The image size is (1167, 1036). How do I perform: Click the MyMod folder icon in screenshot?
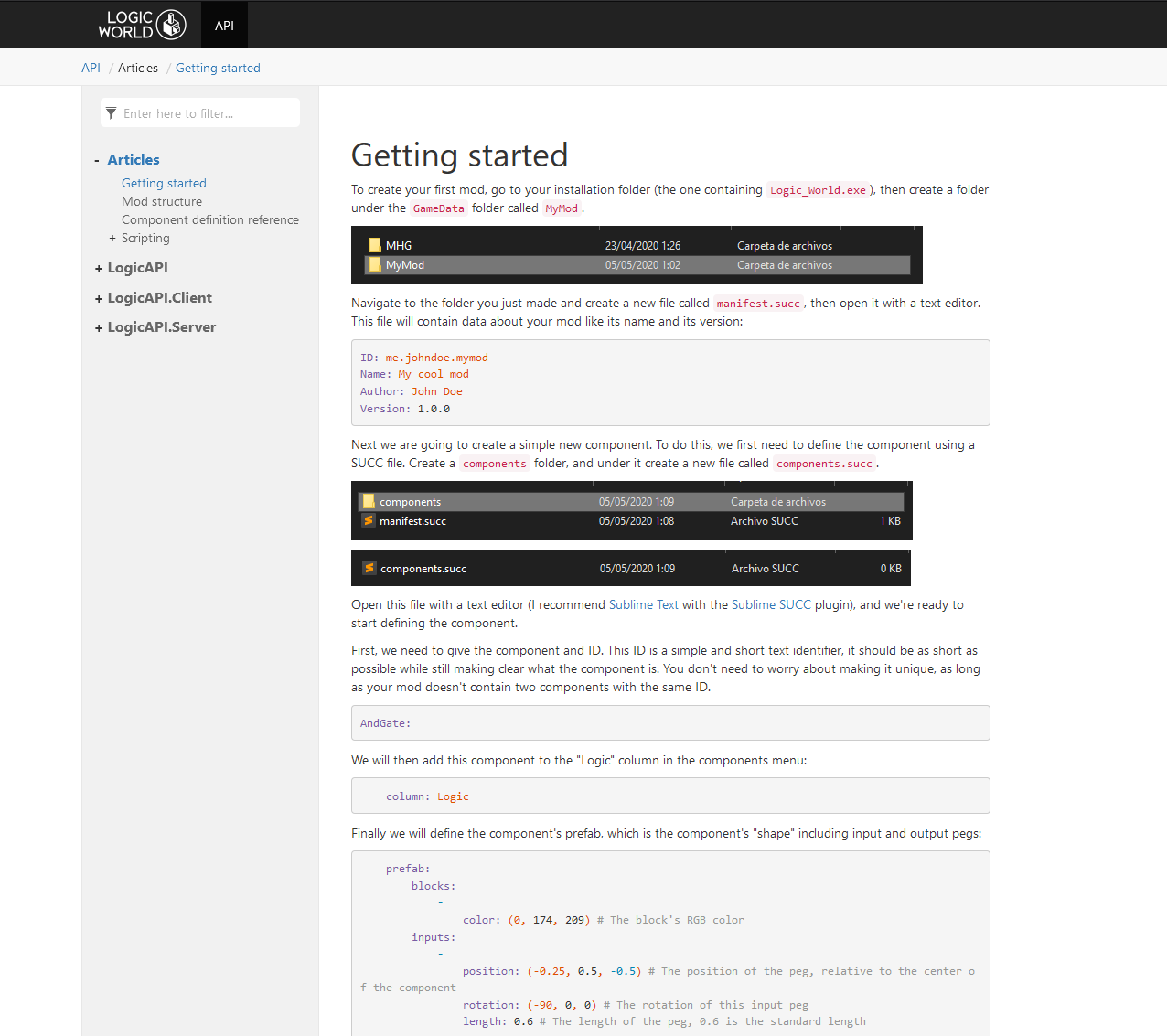375,265
